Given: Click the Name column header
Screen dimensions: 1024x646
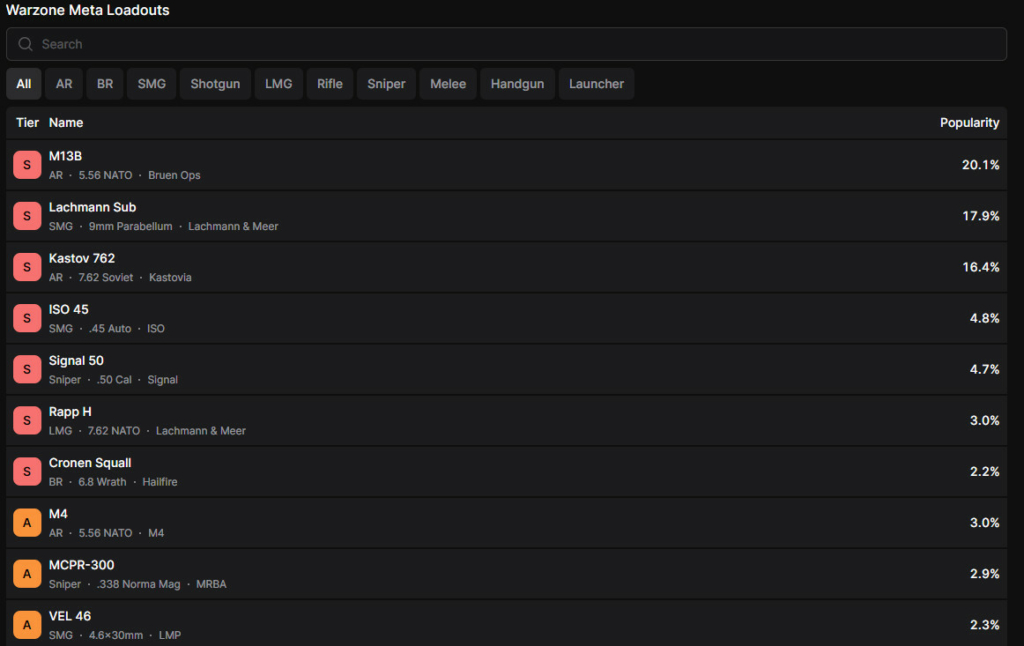Looking at the screenshot, I should point(66,123).
